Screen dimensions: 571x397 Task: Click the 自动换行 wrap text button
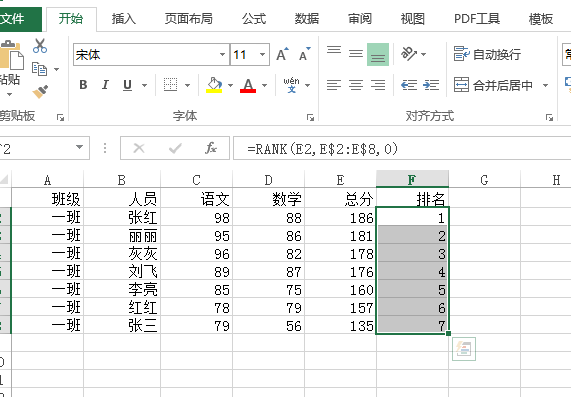tap(487, 54)
